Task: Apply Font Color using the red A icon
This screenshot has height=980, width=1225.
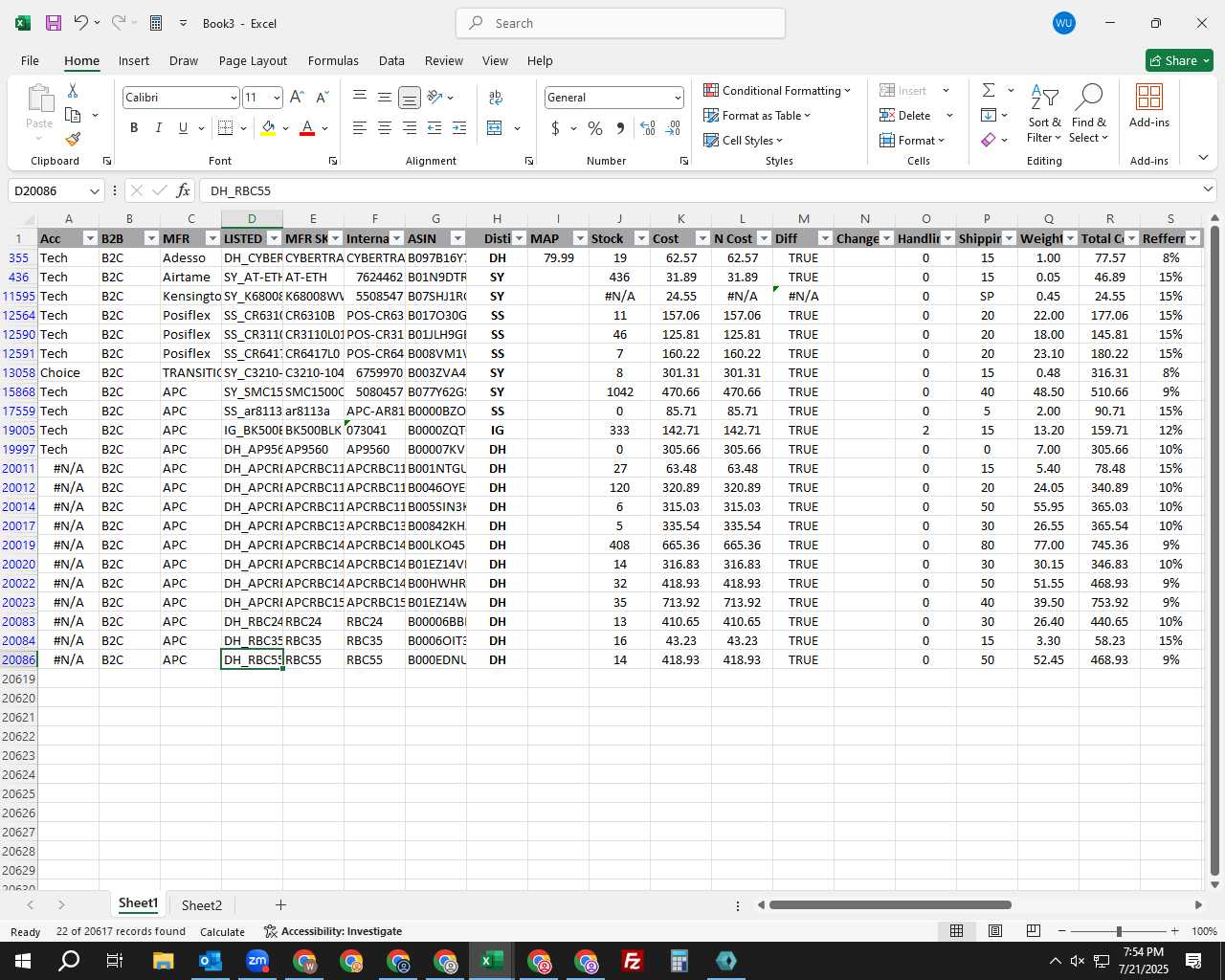Action: click(307, 128)
